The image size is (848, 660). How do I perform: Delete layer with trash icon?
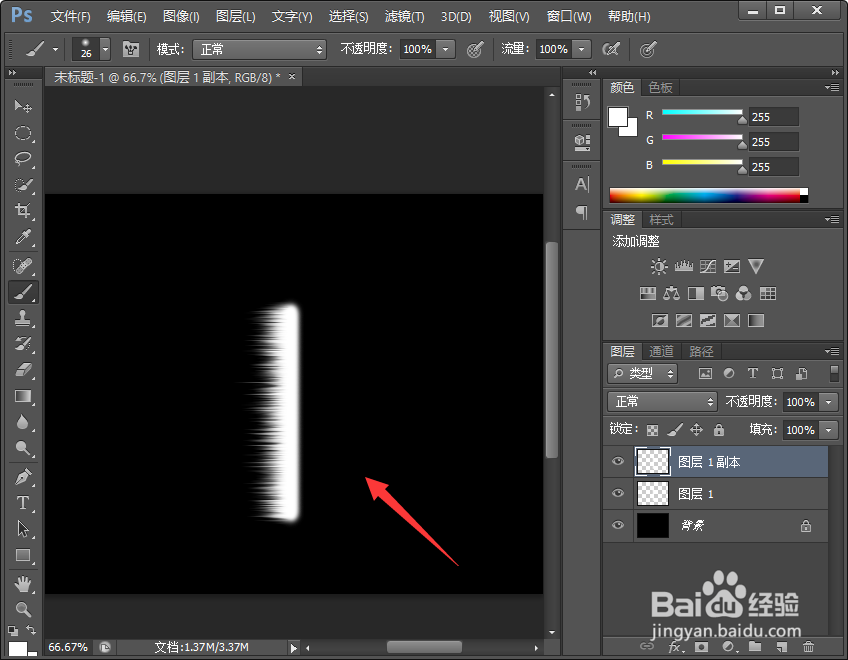point(808,646)
